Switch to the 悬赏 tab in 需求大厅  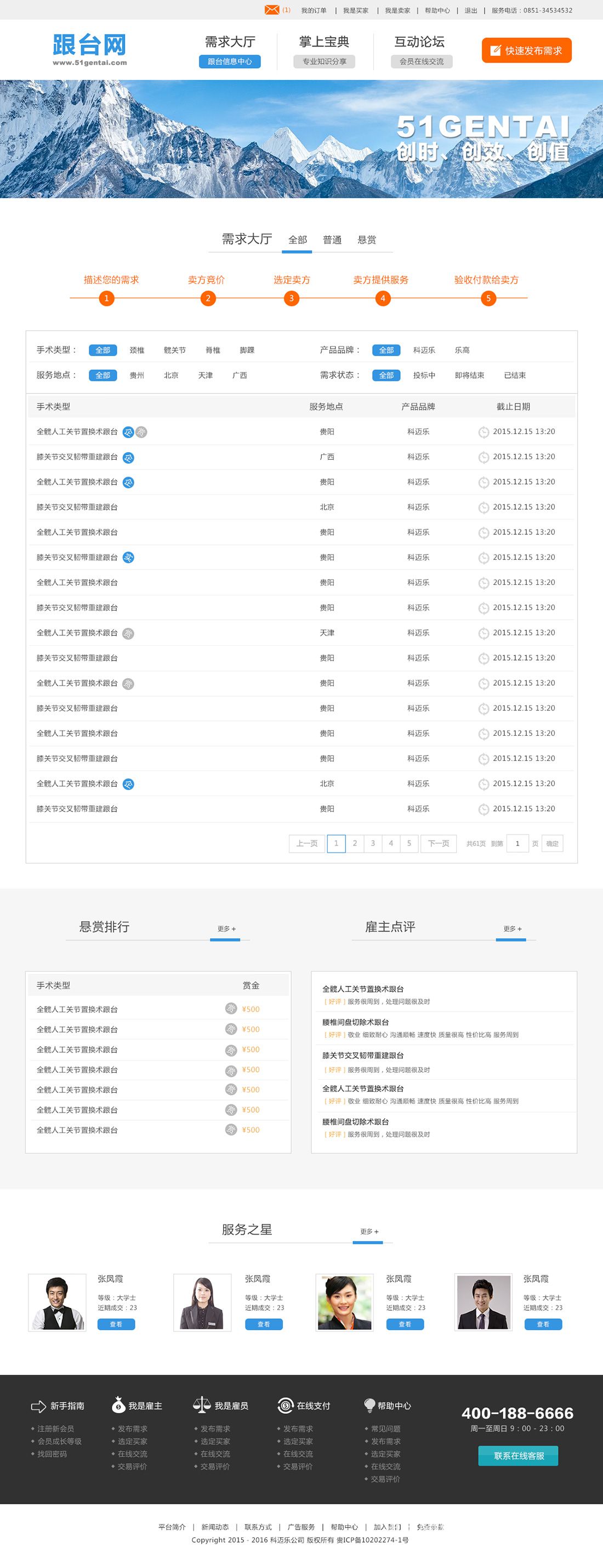coord(367,240)
